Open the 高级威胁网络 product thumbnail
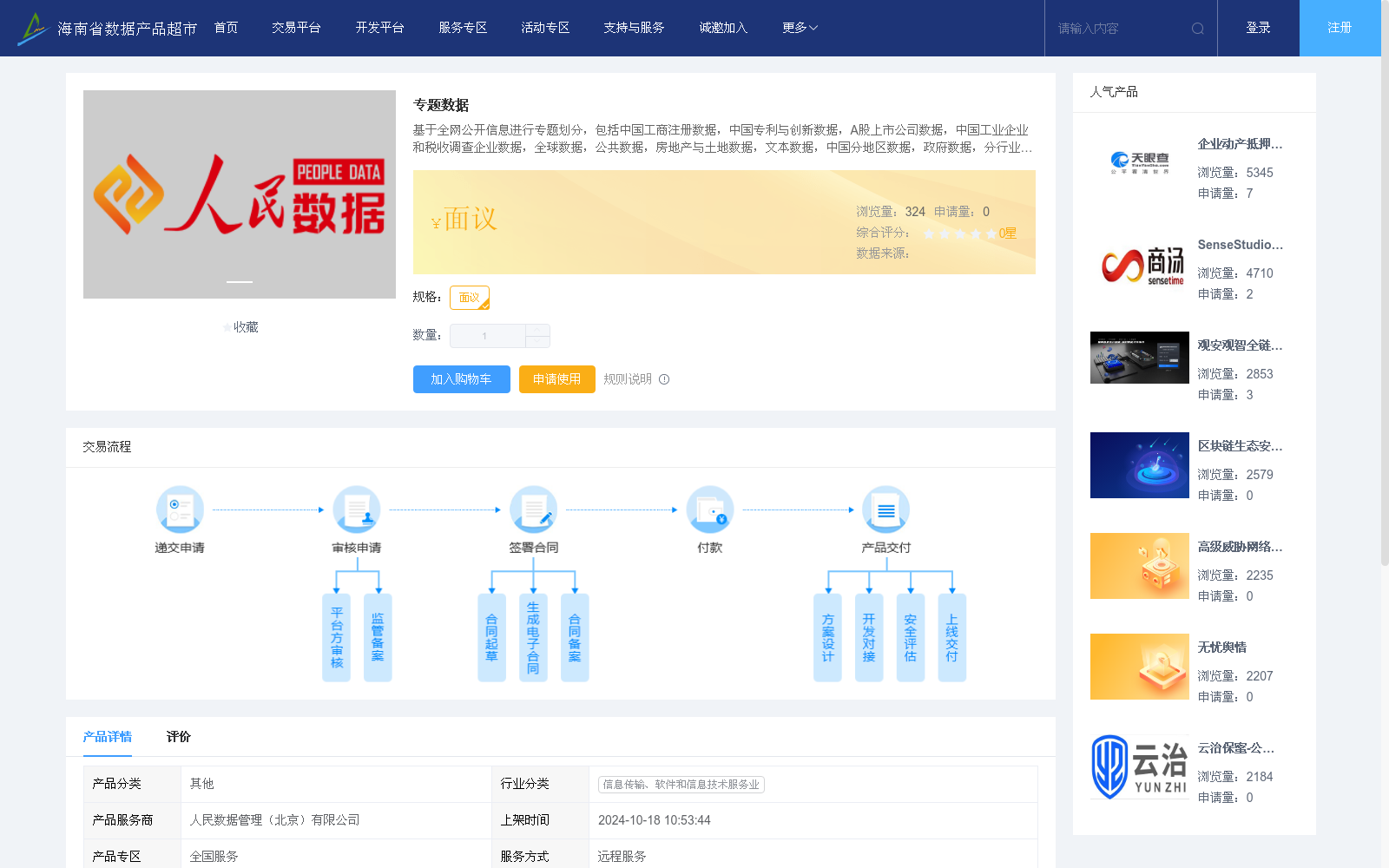This screenshot has width=1389, height=868. 1140,566
